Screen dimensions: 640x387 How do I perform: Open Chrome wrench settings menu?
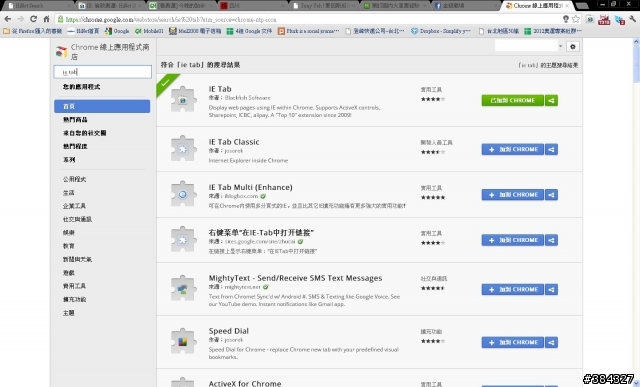632,19
